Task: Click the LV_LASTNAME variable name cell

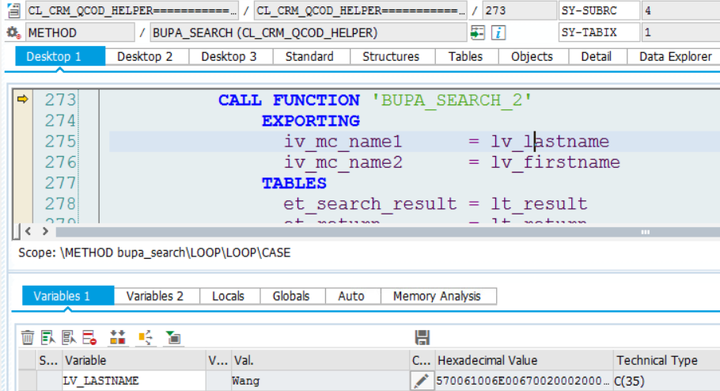Action: click(x=134, y=381)
